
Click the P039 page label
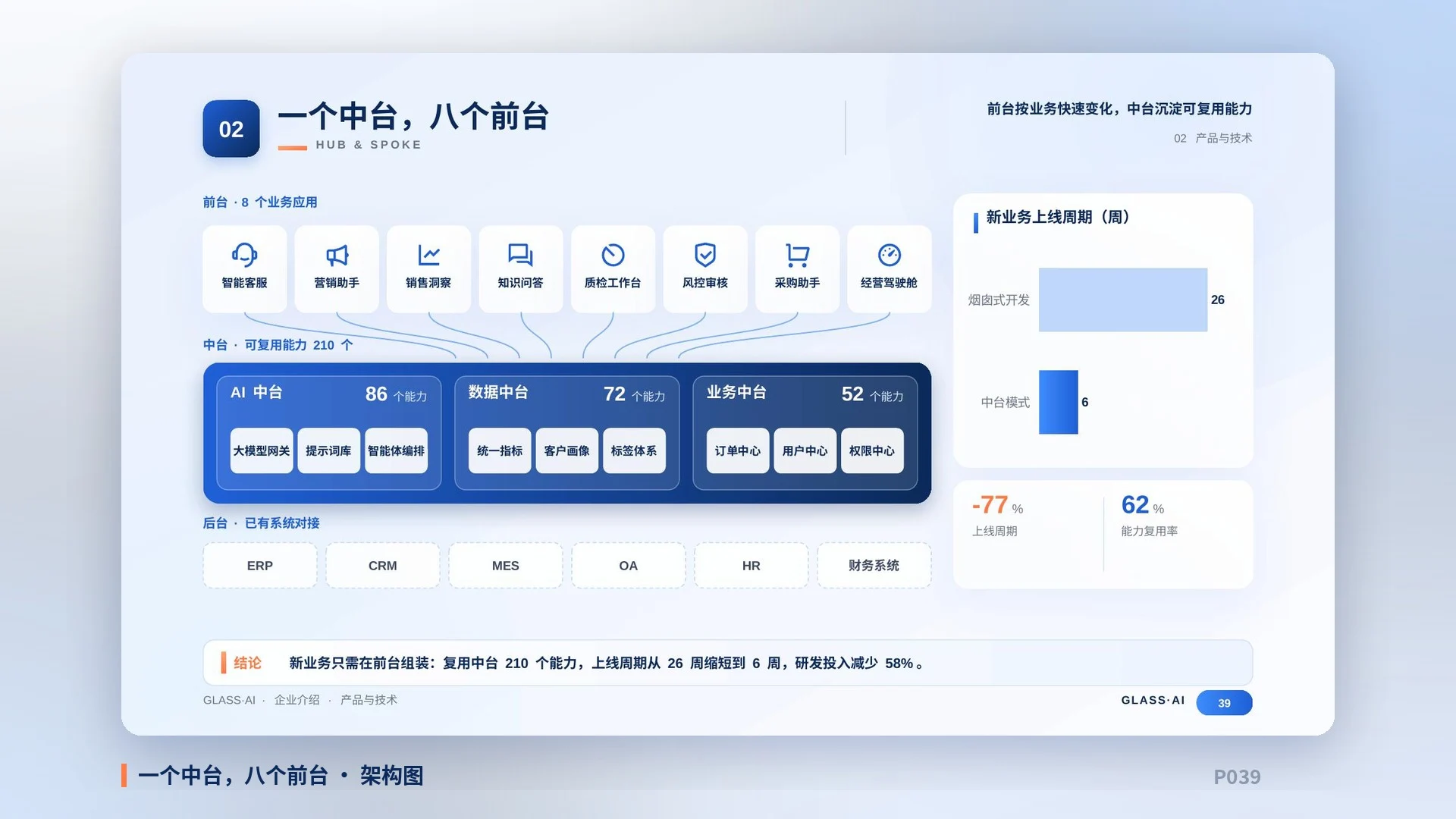pos(1237,777)
